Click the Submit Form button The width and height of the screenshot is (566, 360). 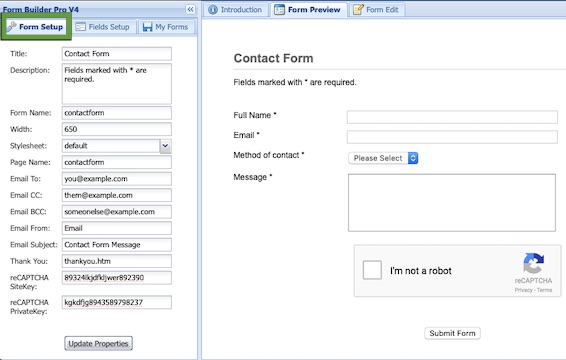[452, 333]
